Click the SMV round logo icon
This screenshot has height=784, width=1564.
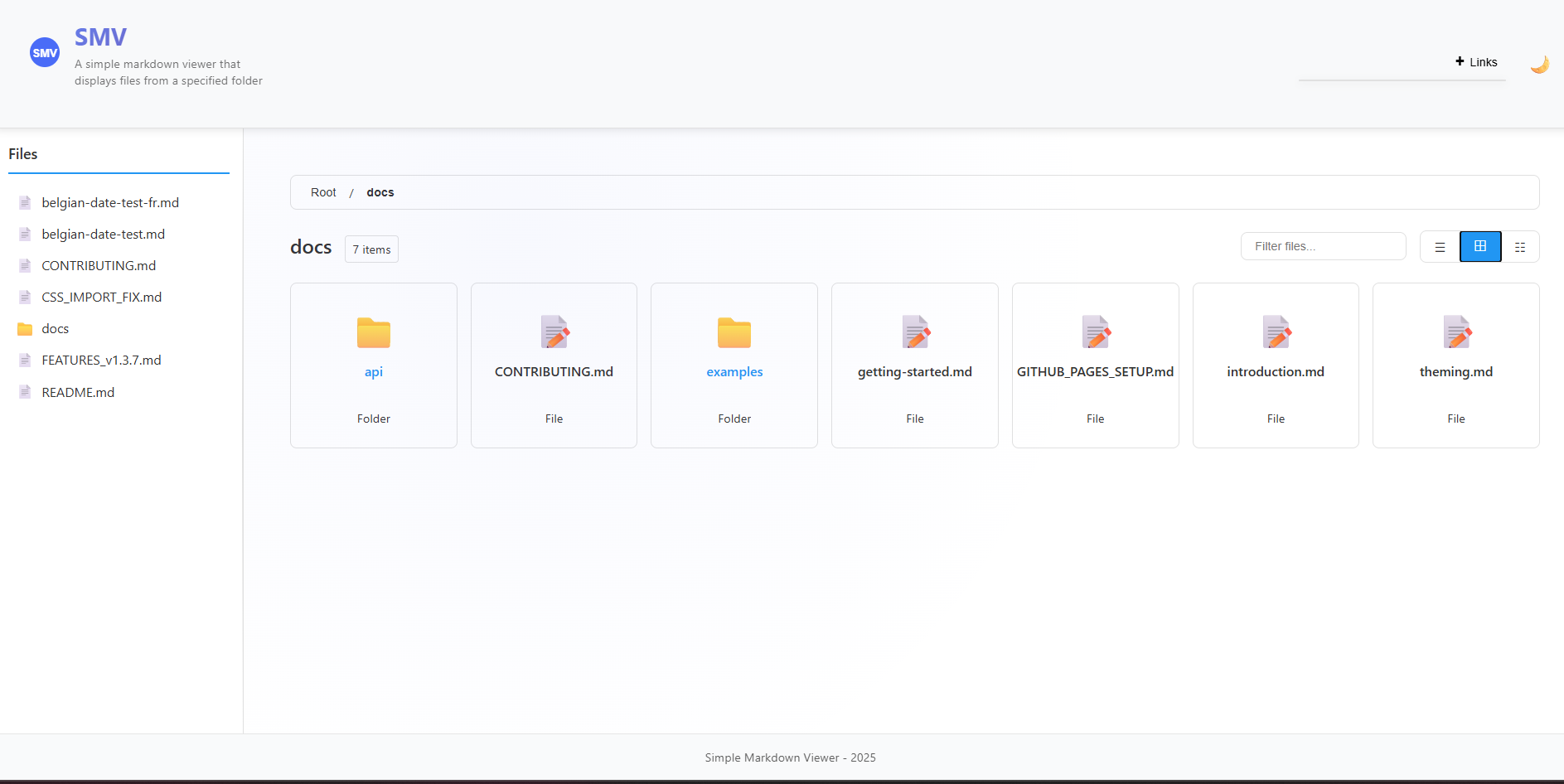click(x=45, y=52)
